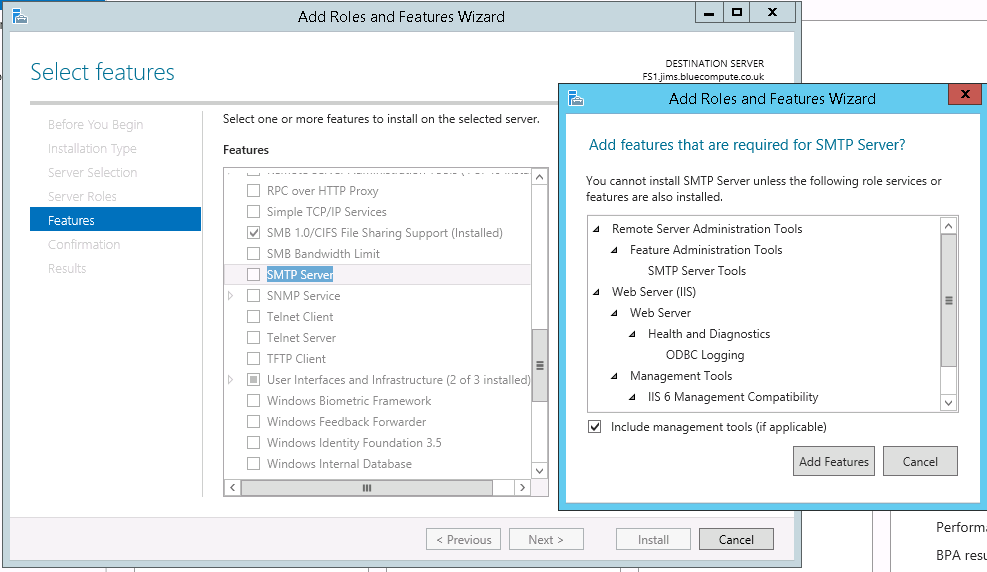987x572 pixels.
Task: Collapse the Web Server (IIS) node
Action: pos(597,292)
